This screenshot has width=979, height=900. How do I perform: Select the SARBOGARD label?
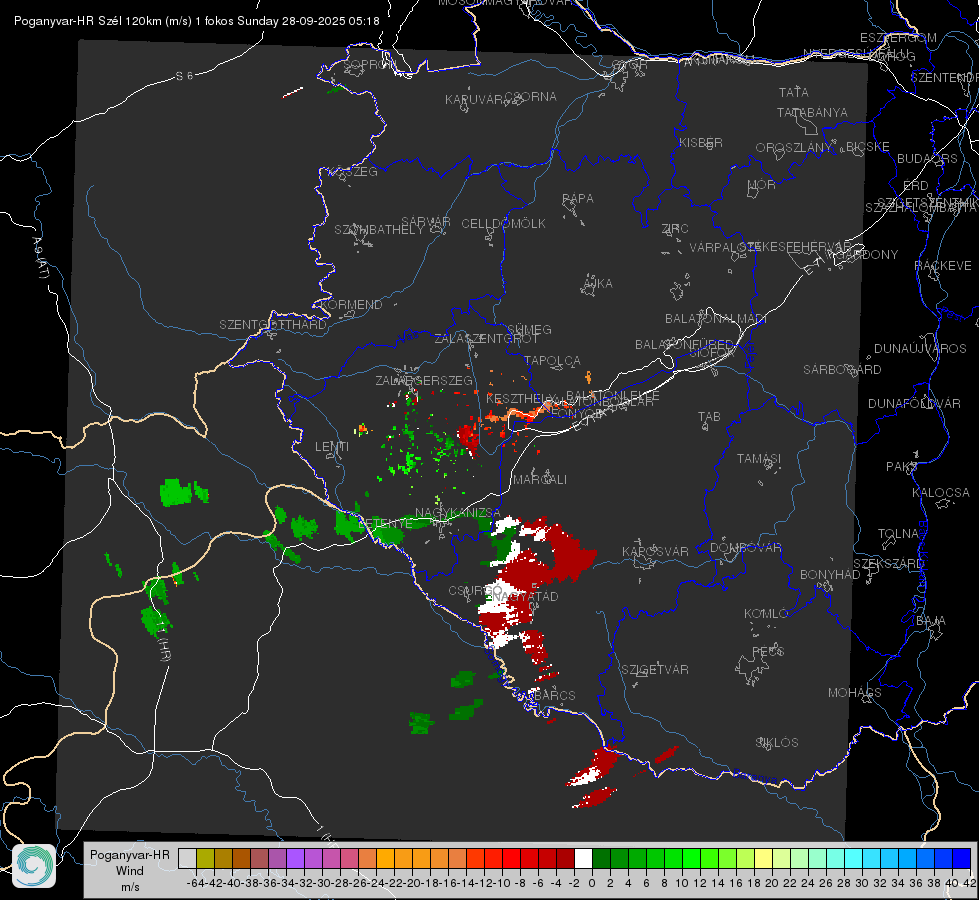tap(842, 370)
